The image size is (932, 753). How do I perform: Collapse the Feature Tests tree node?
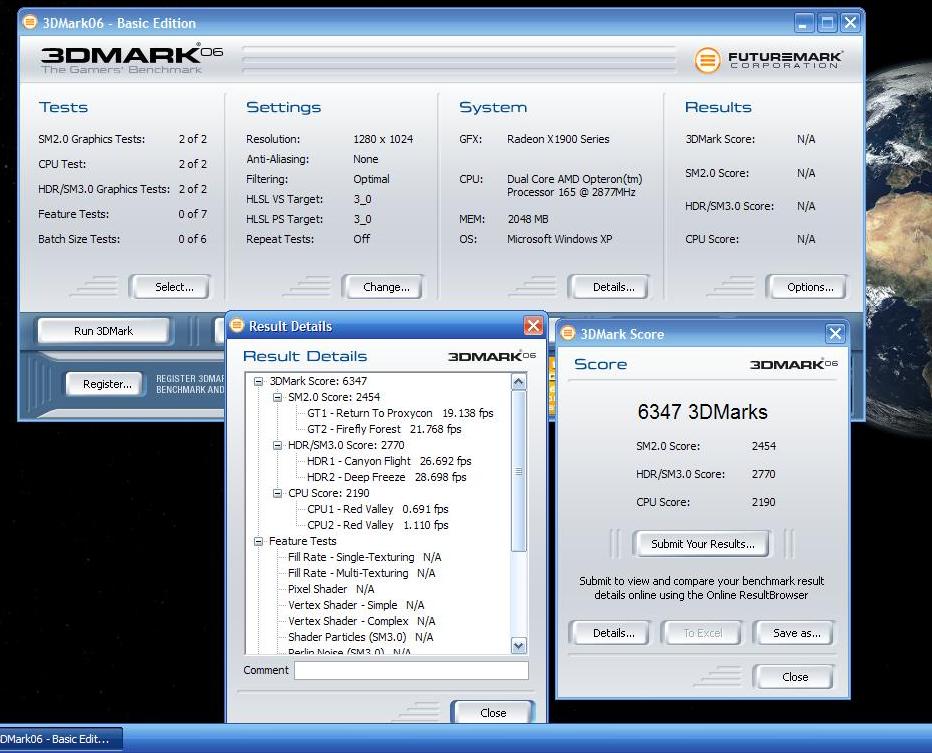pyautogui.click(x=259, y=541)
